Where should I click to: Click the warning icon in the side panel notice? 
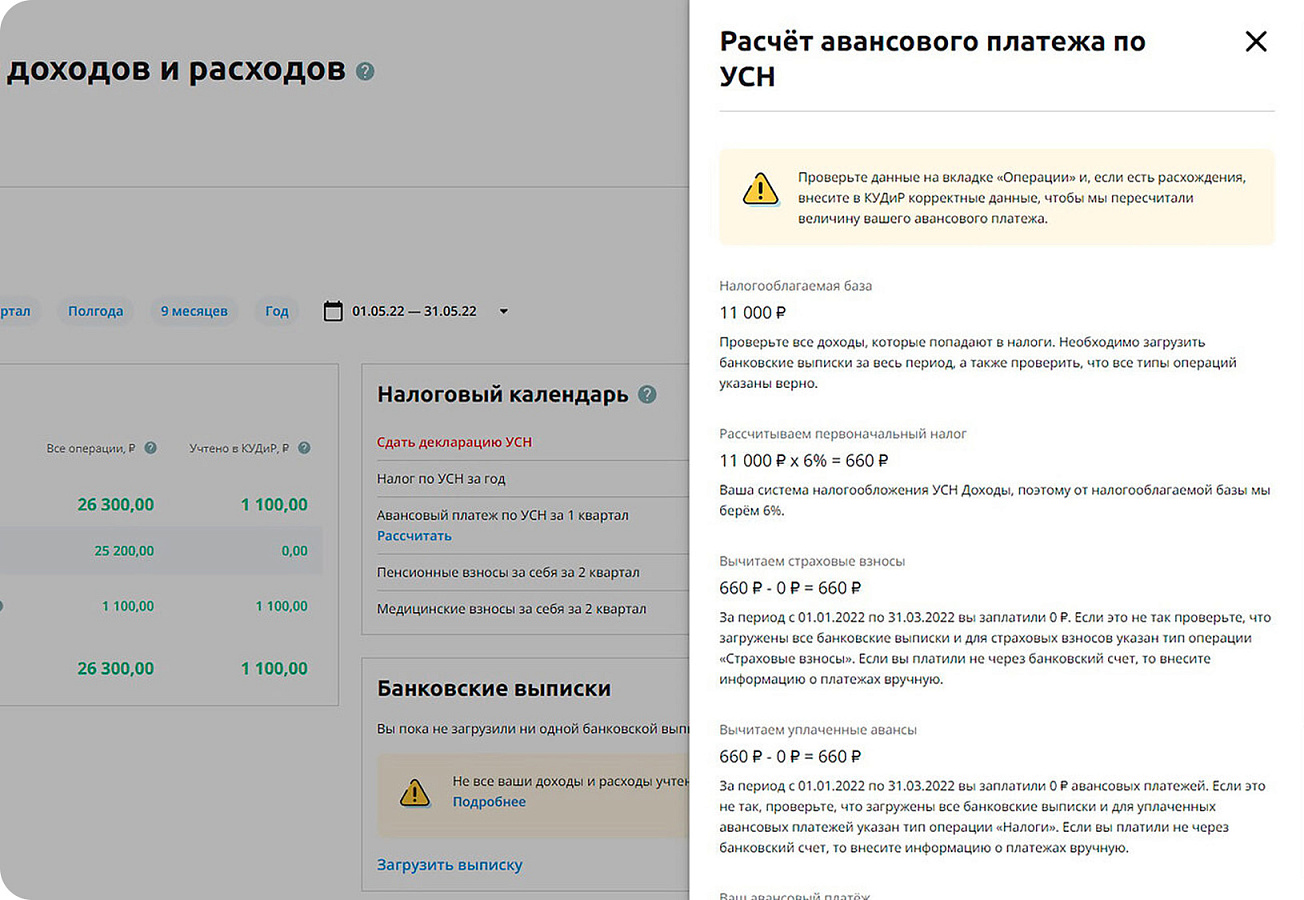point(760,188)
